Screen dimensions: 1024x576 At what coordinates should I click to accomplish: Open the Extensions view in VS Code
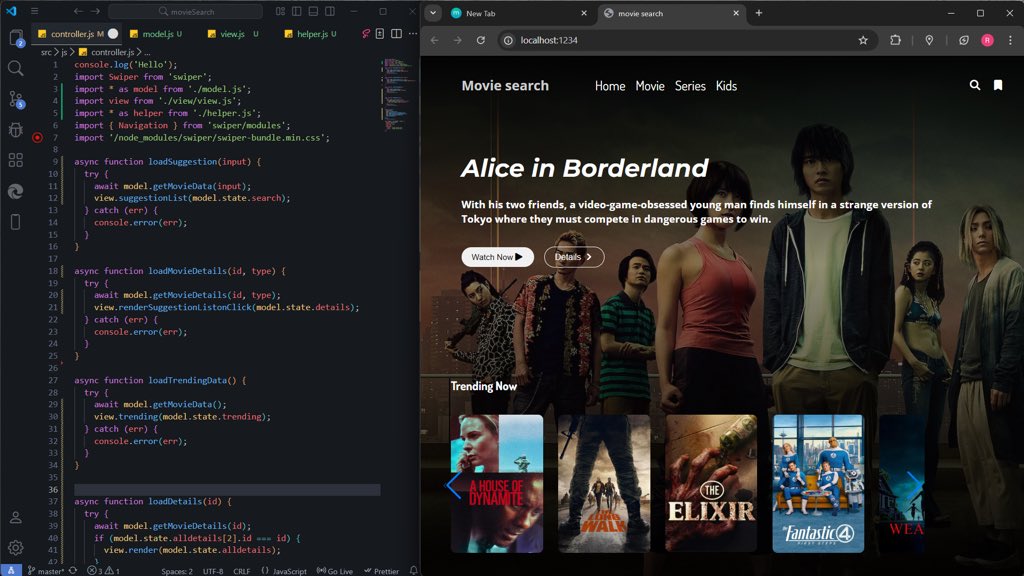pos(16,160)
